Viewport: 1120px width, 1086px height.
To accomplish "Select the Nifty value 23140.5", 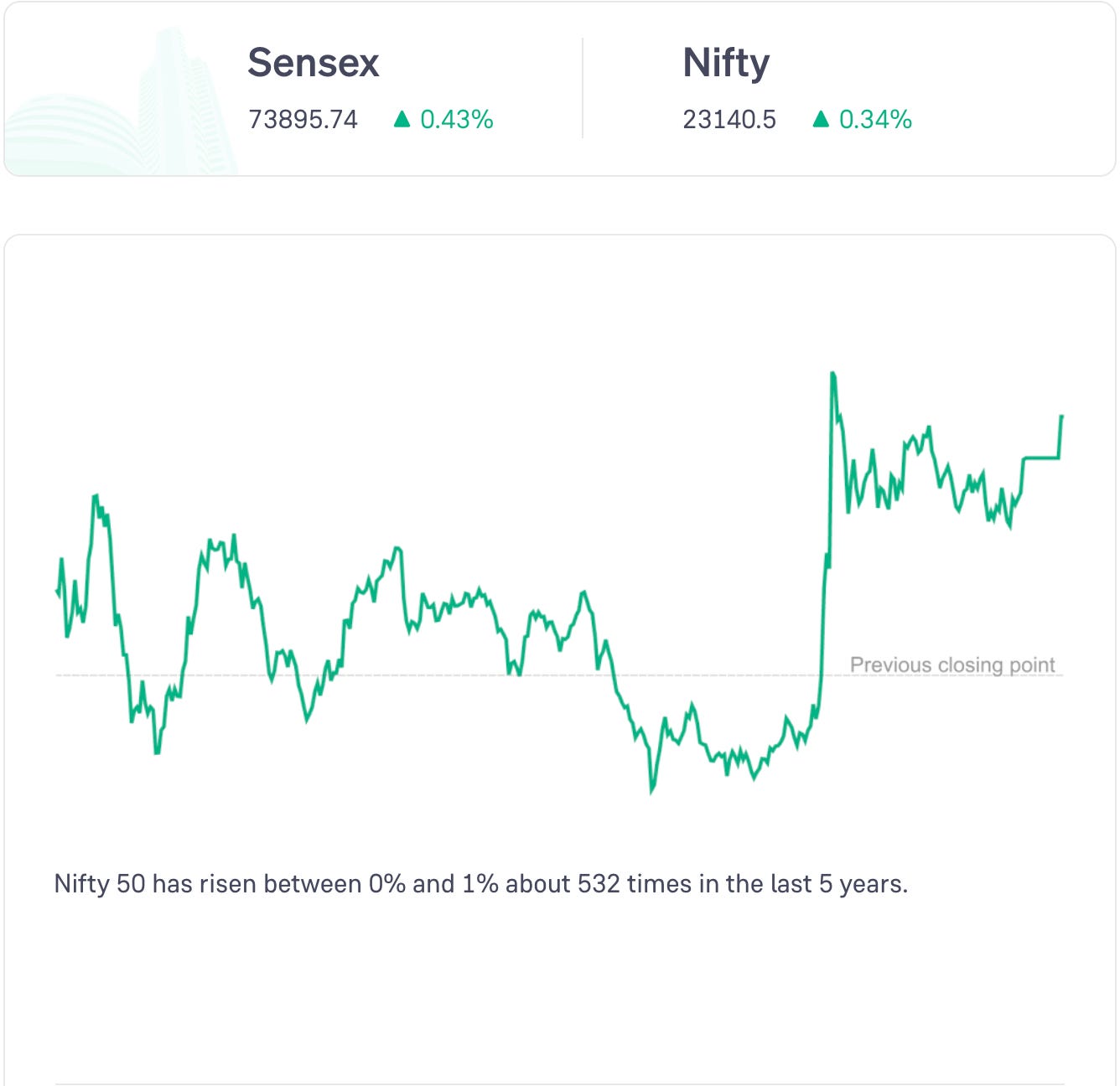I will [x=729, y=120].
